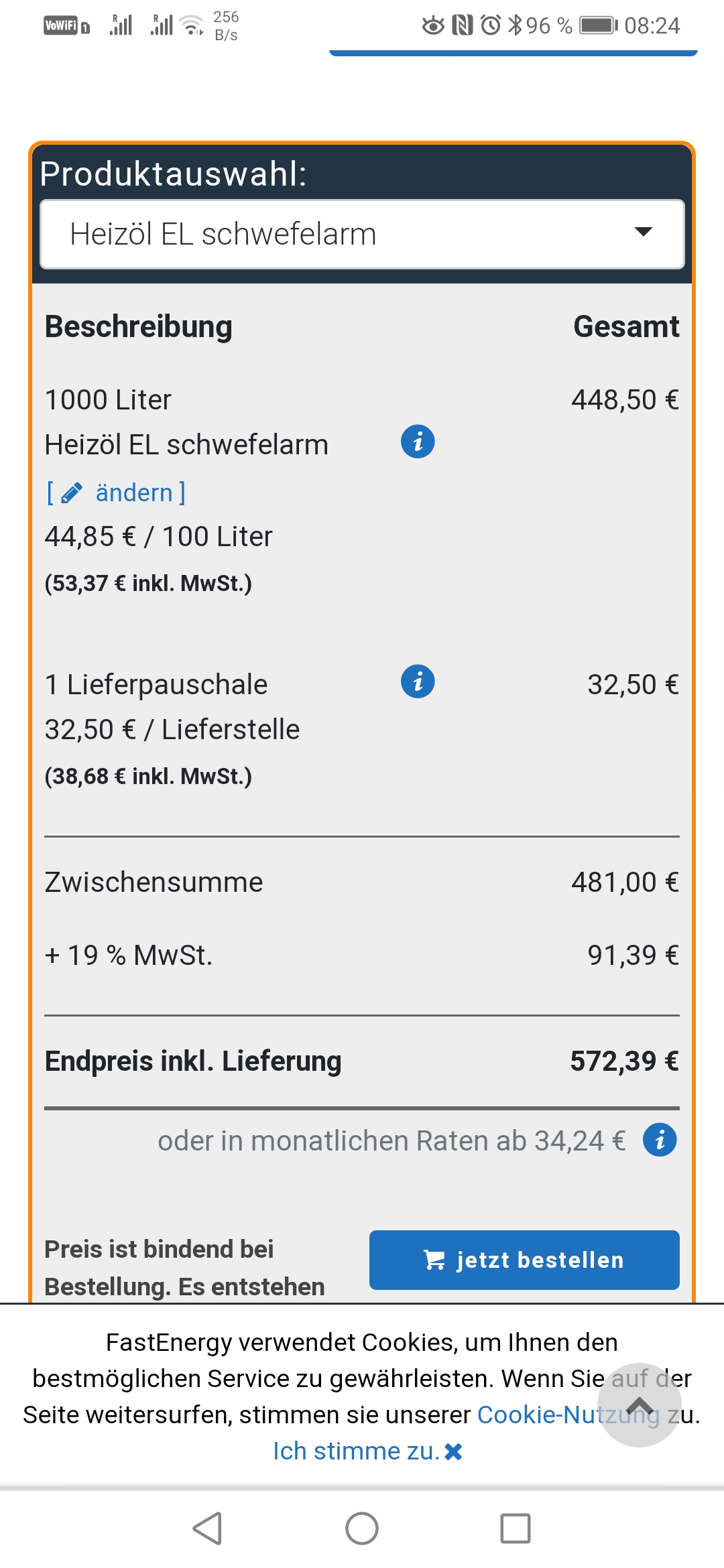Tap Android back navigation triangle

click(x=208, y=1528)
